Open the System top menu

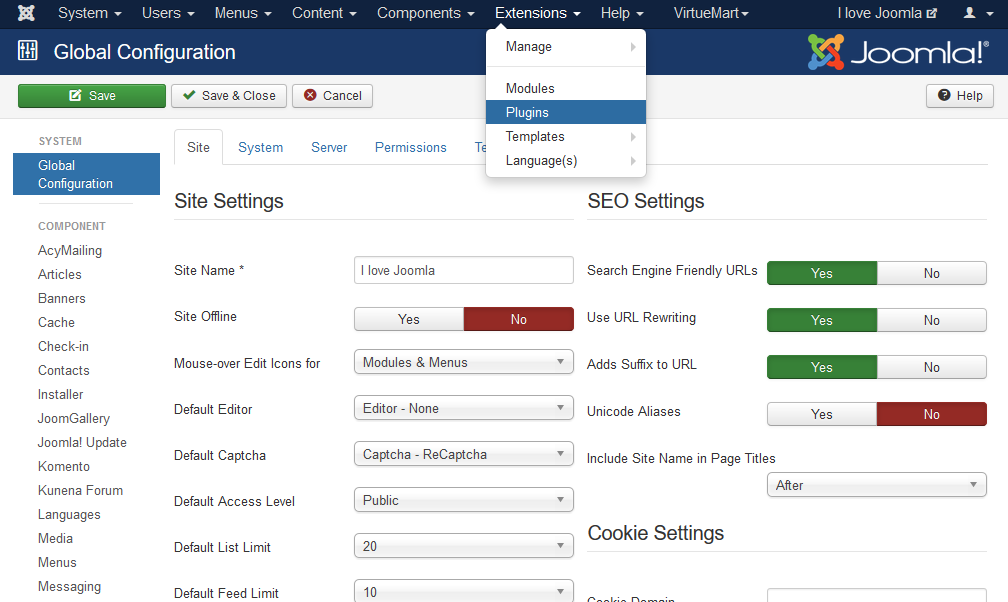pos(89,13)
